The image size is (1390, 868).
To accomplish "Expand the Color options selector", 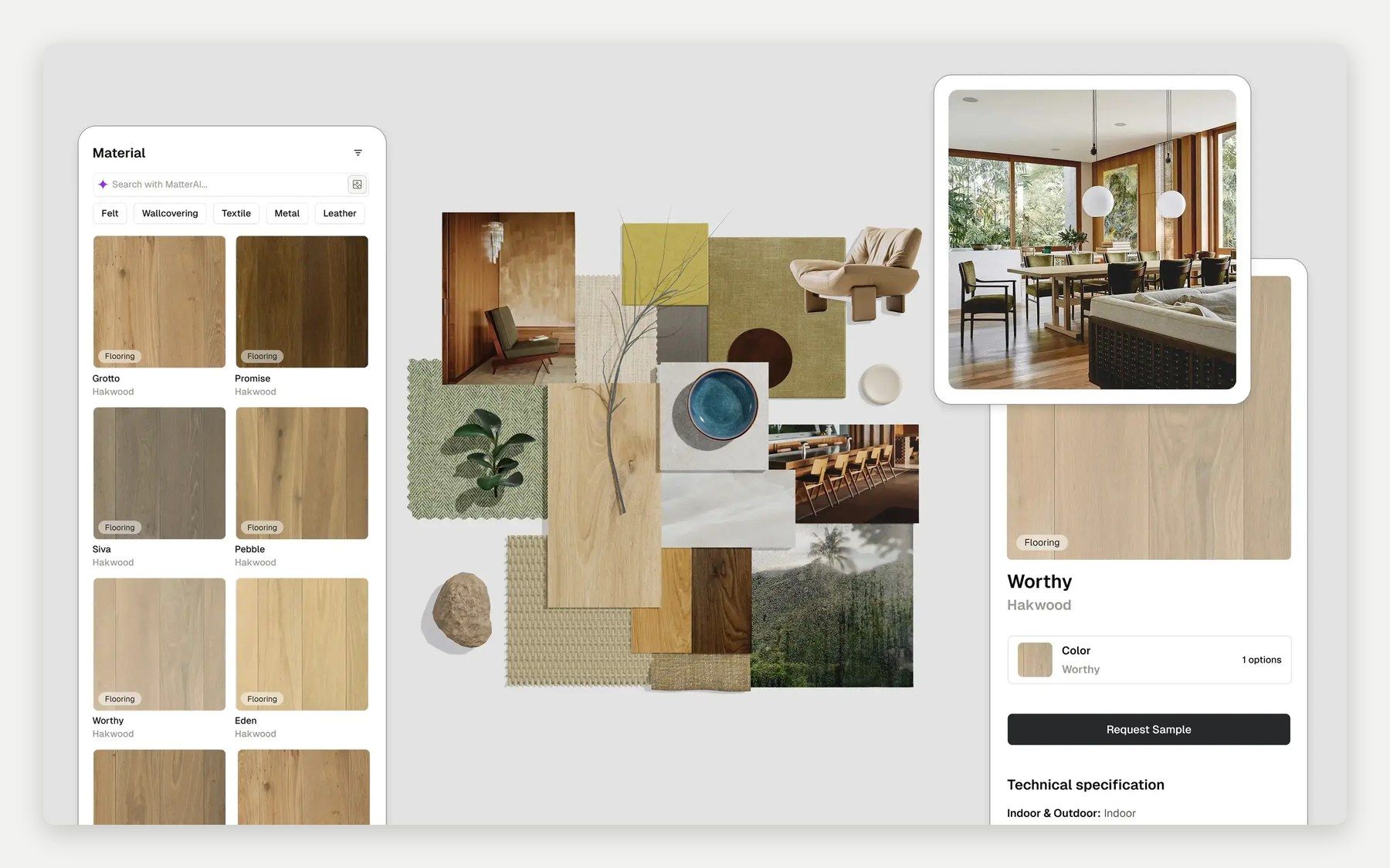I will click(1149, 659).
